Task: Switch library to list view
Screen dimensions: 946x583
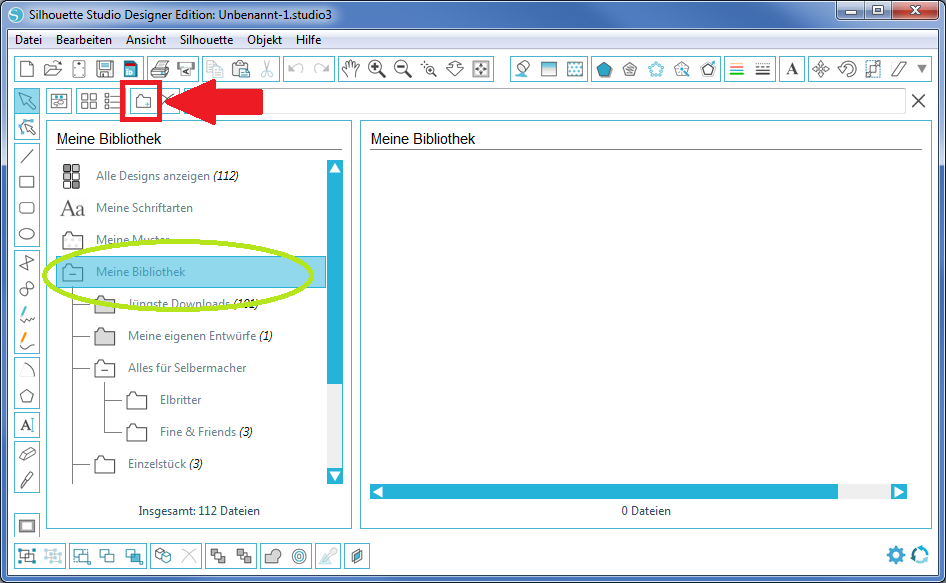Action: 113,101
